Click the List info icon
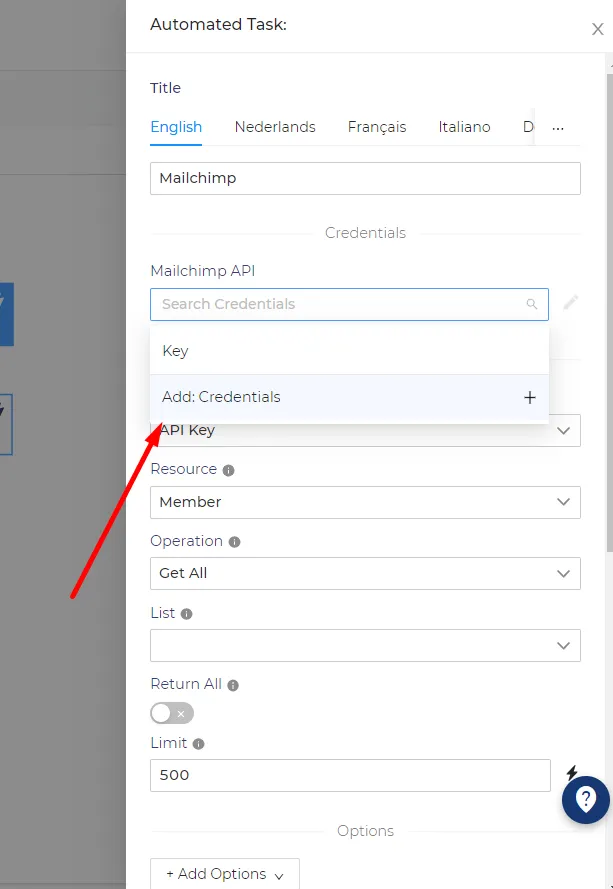The image size is (613, 889). 187,613
